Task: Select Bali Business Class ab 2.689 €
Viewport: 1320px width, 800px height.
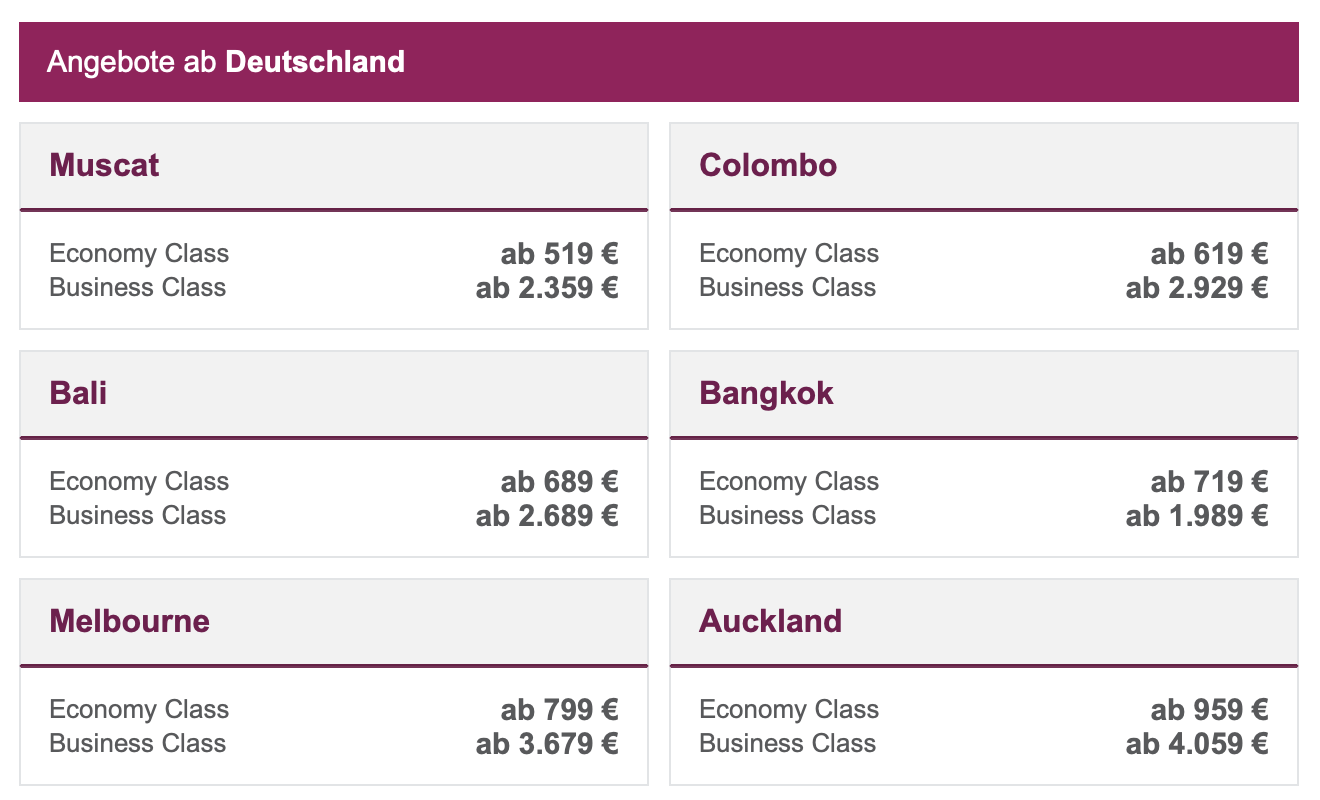Action: (x=547, y=516)
